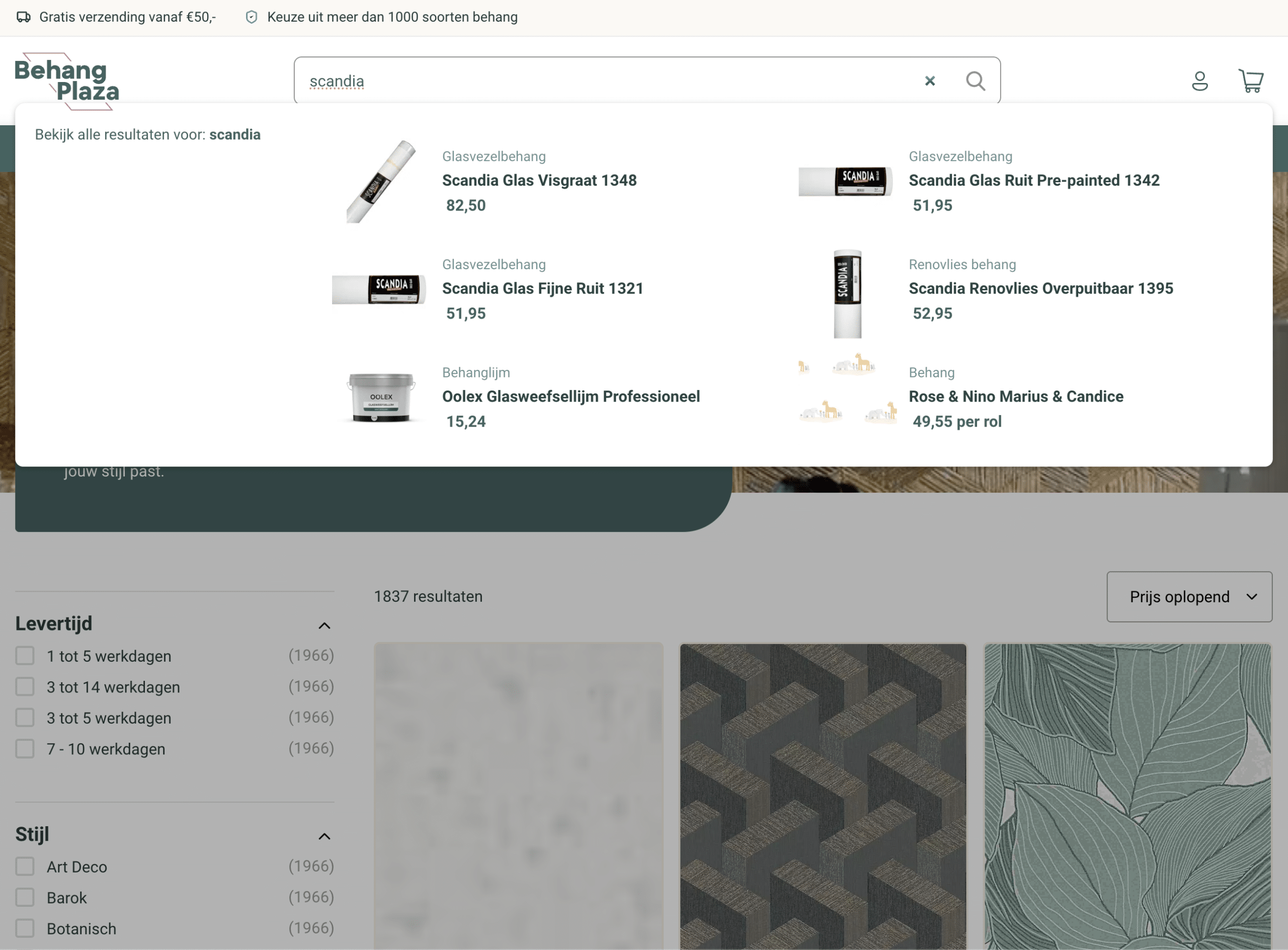1288x950 pixels.
Task: Click the search magnifier icon
Action: [976, 81]
